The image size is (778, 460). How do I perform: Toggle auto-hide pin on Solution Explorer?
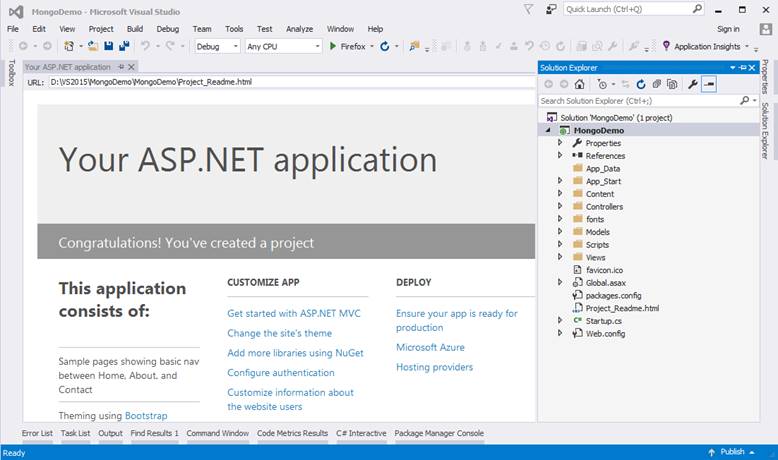744,67
